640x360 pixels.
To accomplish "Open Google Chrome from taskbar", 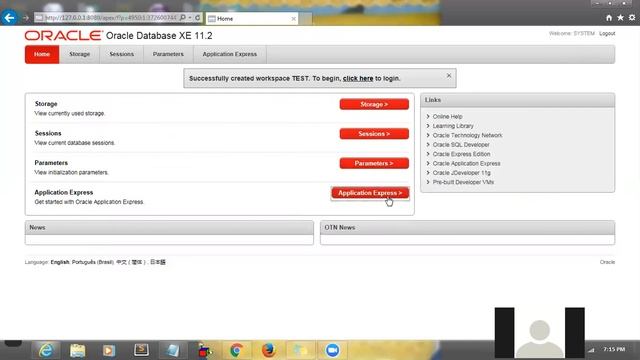I will [236, 350].
